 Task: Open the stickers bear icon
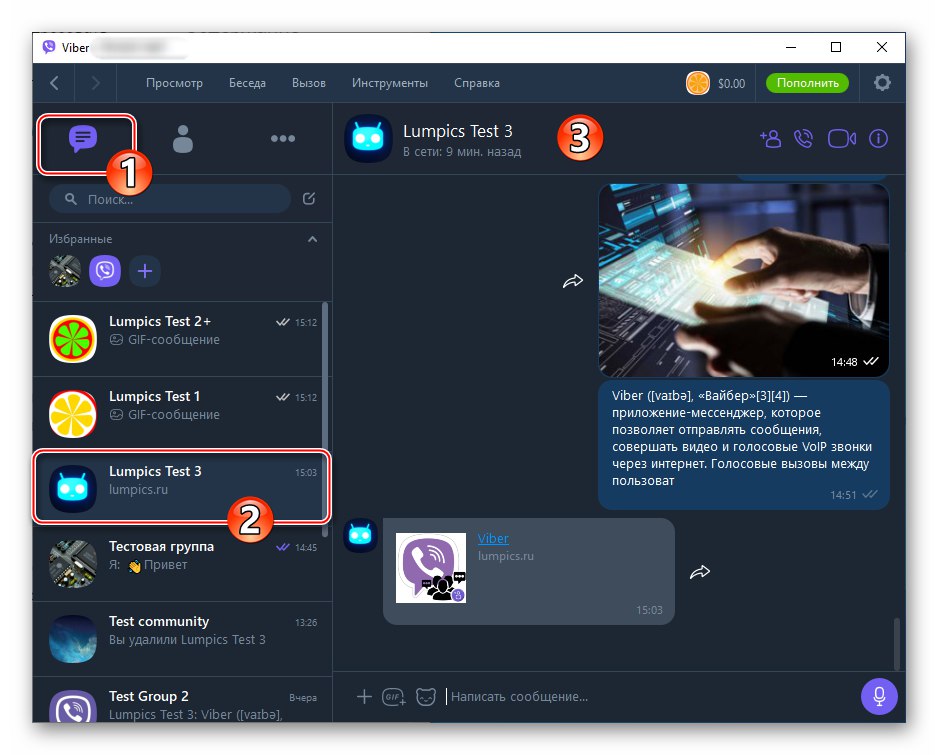pyautogui.click(x=425, y=696)
